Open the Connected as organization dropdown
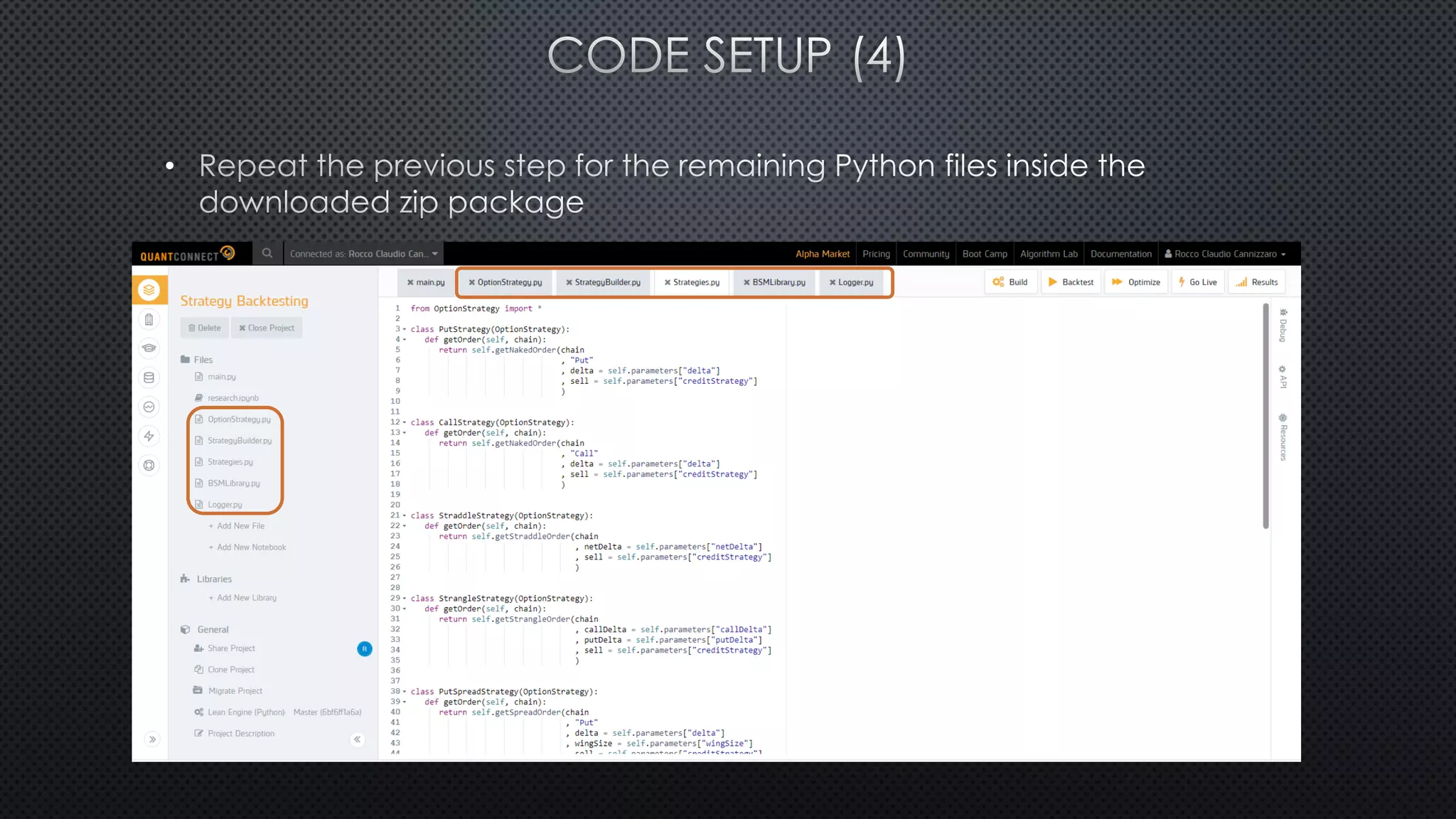 coord(364,254)
